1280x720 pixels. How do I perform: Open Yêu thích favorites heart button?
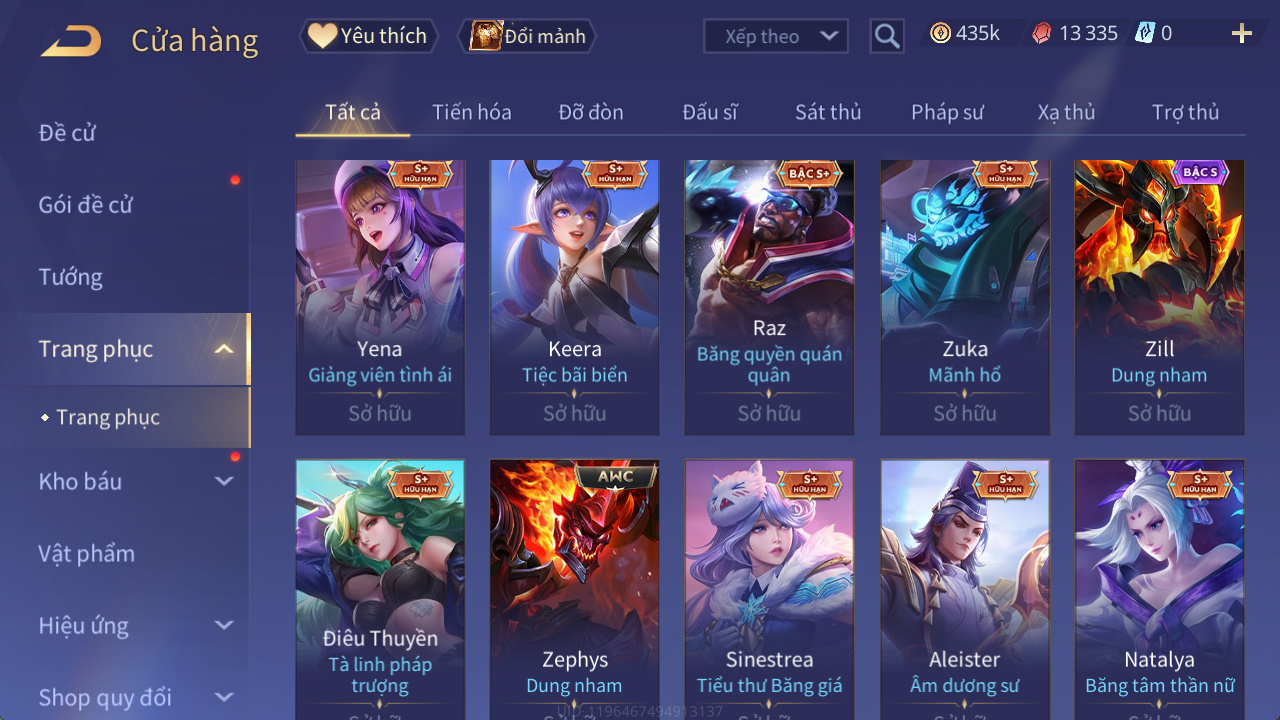tap(368, 36)
